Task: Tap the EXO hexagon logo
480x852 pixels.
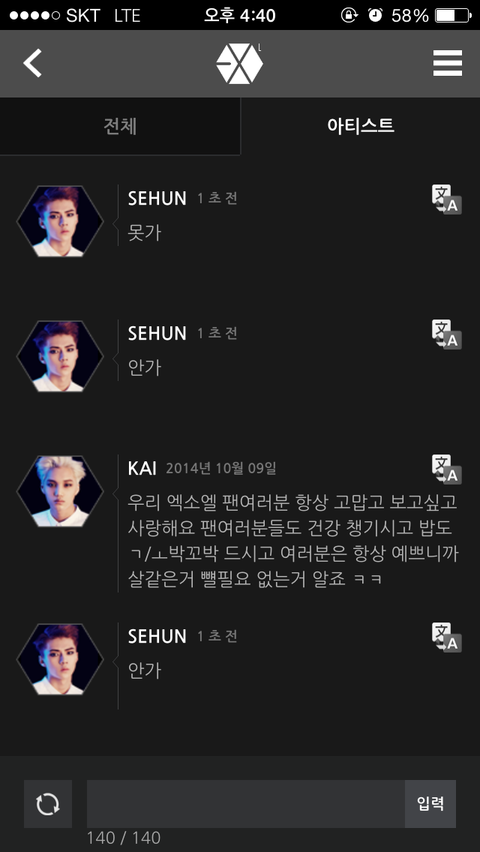Action: tap(239, 64)
